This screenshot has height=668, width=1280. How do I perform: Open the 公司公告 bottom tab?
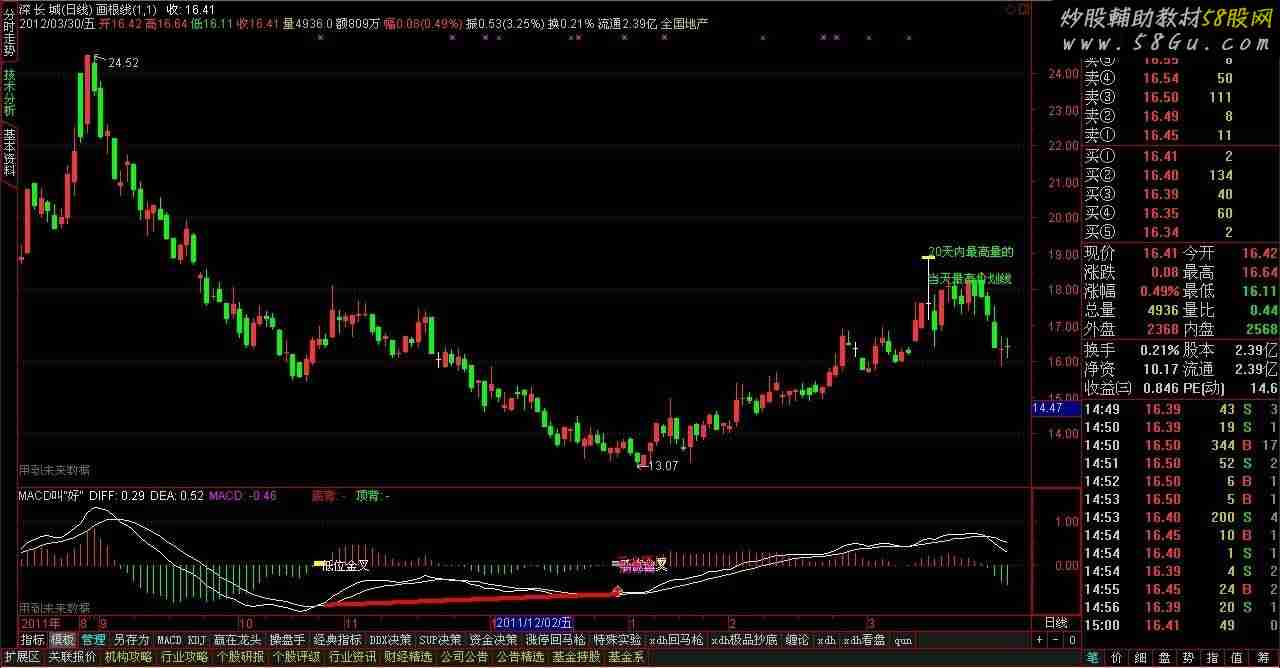[464, 657]
